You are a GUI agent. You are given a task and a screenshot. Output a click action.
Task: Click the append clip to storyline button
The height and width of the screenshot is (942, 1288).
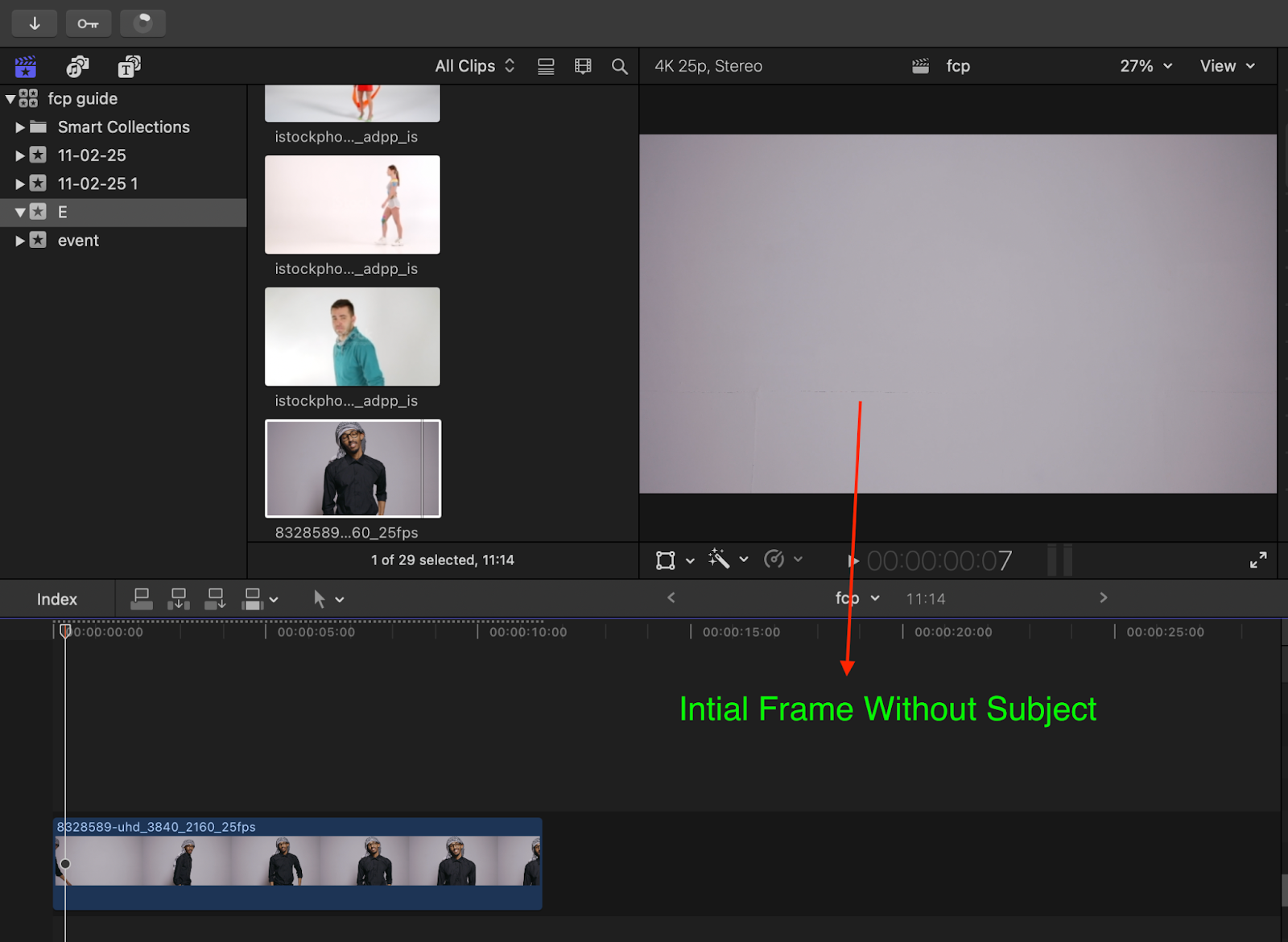[x=215, y=599]
